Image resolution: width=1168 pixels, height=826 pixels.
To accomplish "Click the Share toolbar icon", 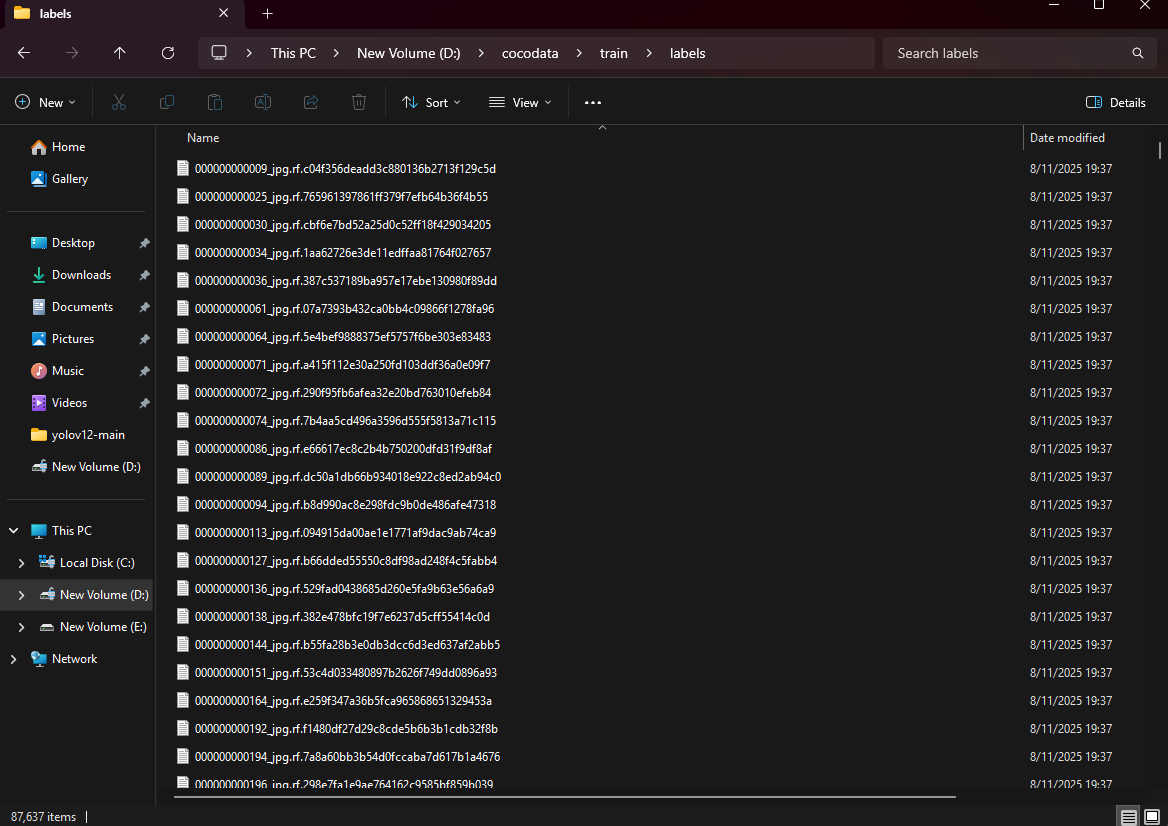I will coord(311,103).
